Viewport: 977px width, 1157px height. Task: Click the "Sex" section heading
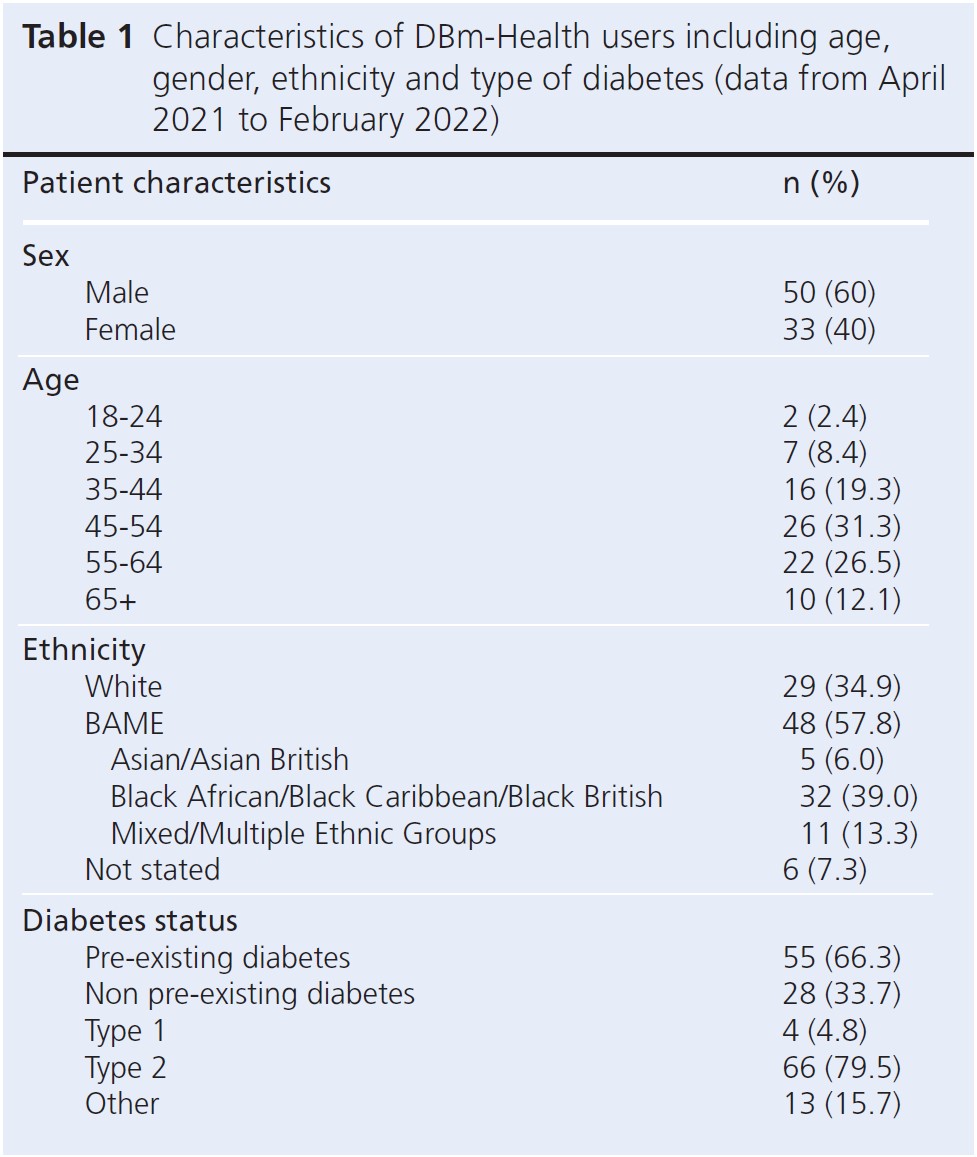(x=46, y=256)
